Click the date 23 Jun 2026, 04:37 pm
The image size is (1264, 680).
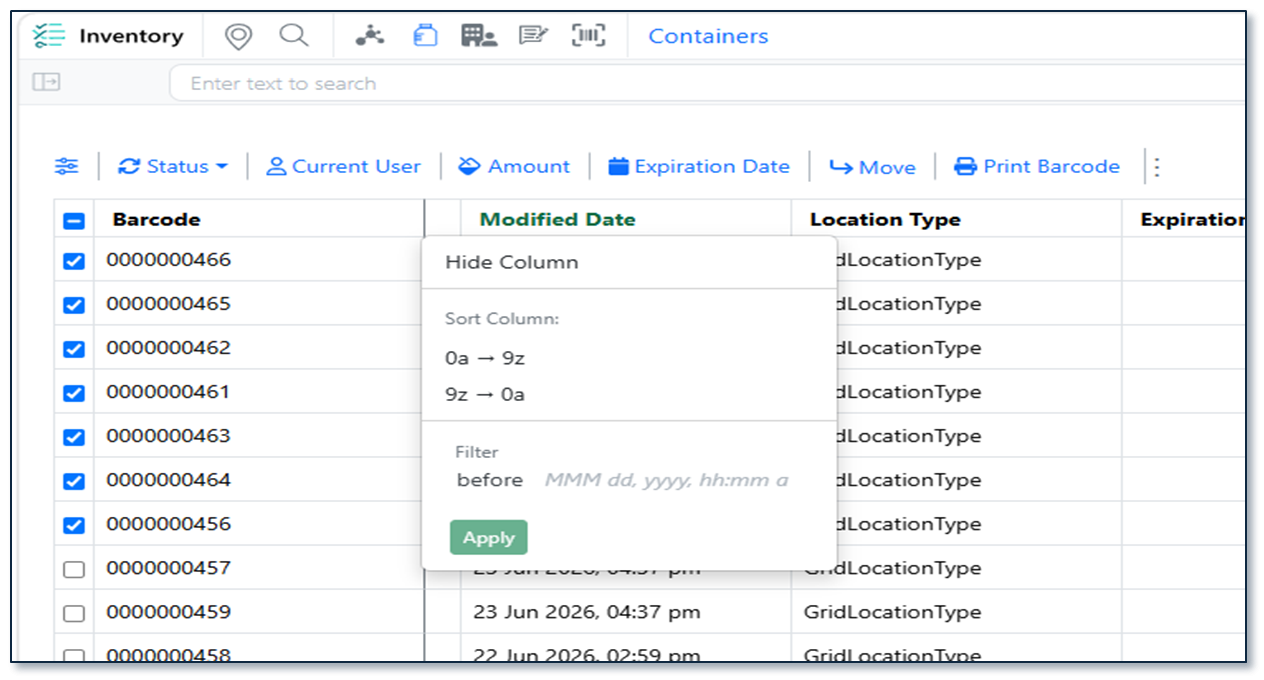(587, 612)
